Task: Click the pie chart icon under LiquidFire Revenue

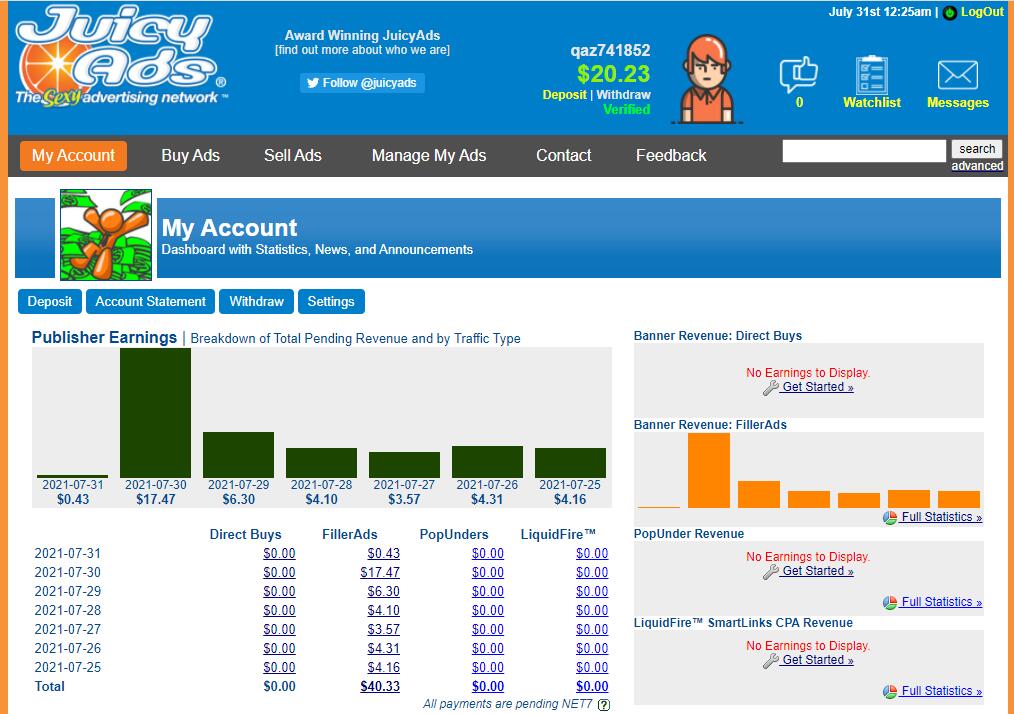Action: [890, 691]
